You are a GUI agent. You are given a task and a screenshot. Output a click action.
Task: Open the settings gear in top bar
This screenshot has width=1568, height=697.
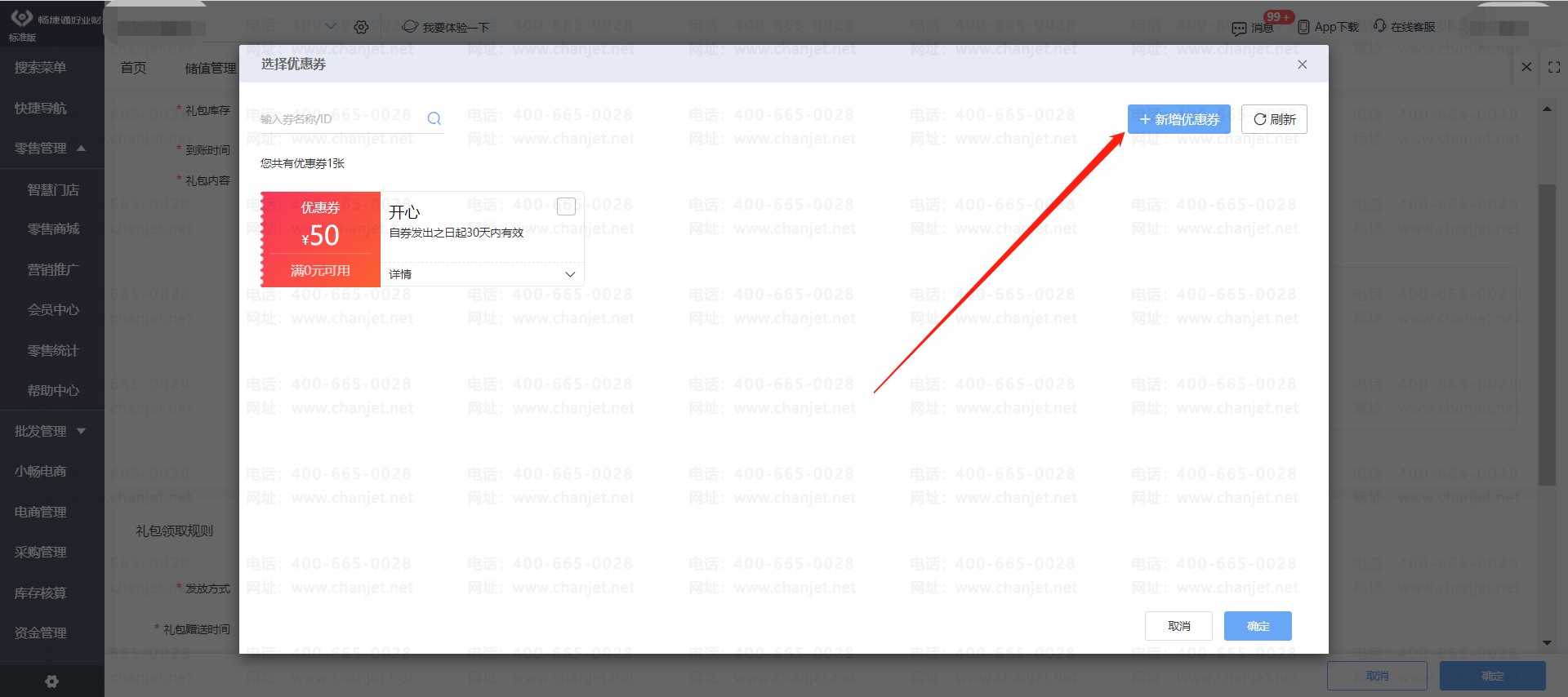point(361,27)
